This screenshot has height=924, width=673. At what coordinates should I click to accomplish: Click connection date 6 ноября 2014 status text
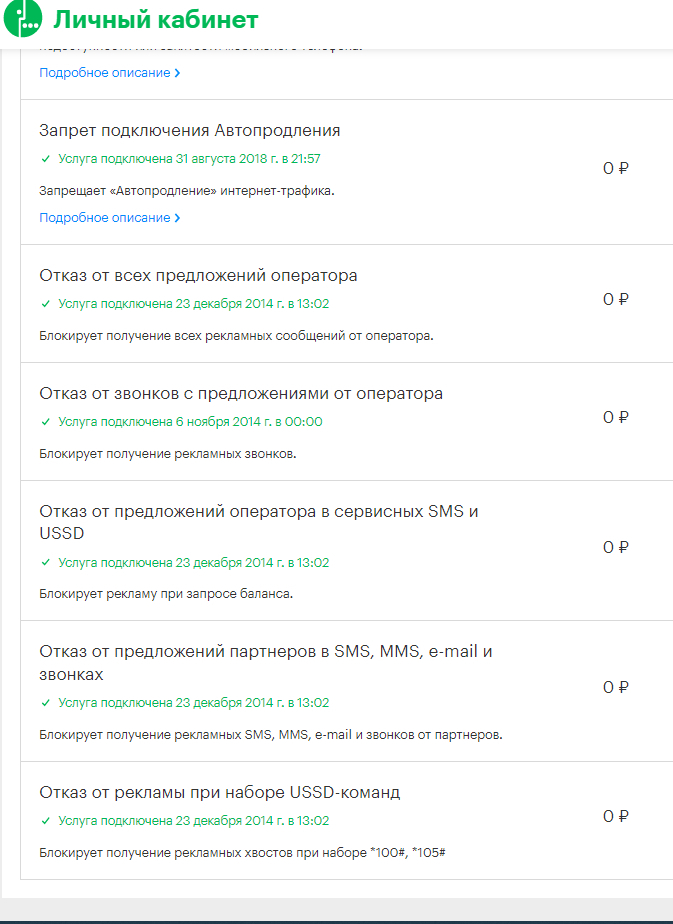click(190, 422)
